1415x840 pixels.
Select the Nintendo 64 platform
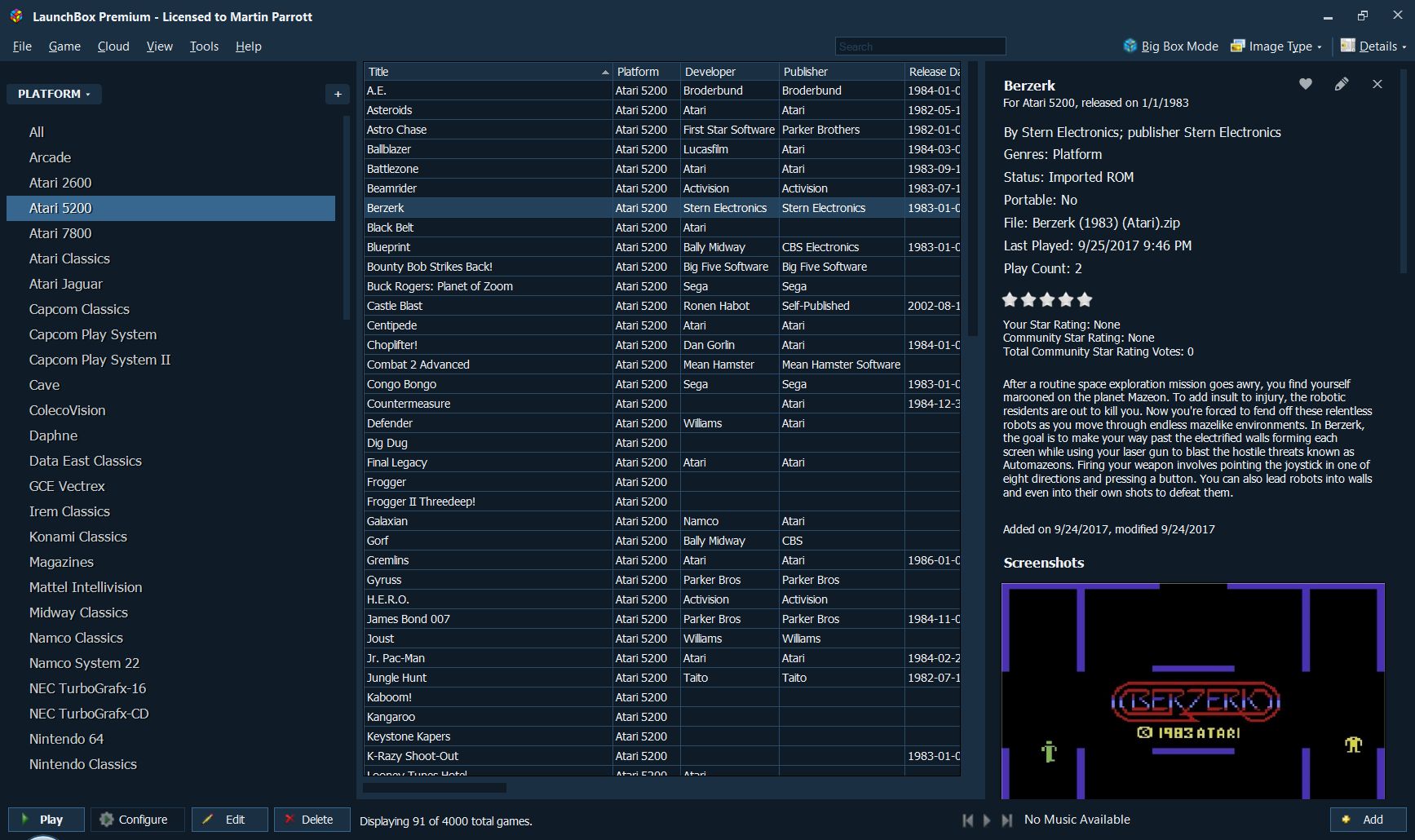(x=170, y=739)
